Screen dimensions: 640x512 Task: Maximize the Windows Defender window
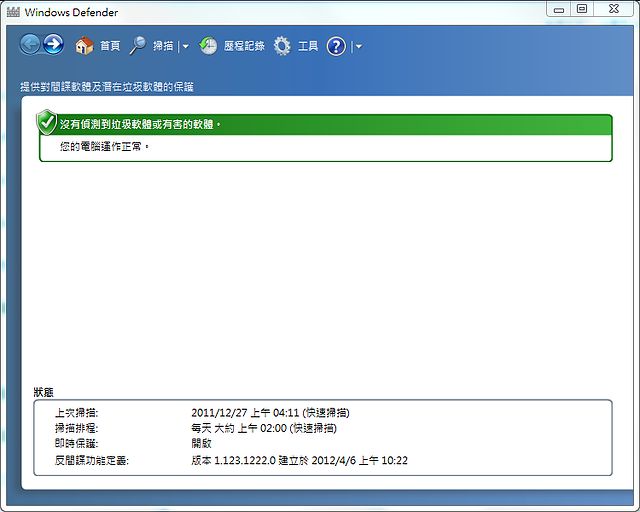point(582,9)
